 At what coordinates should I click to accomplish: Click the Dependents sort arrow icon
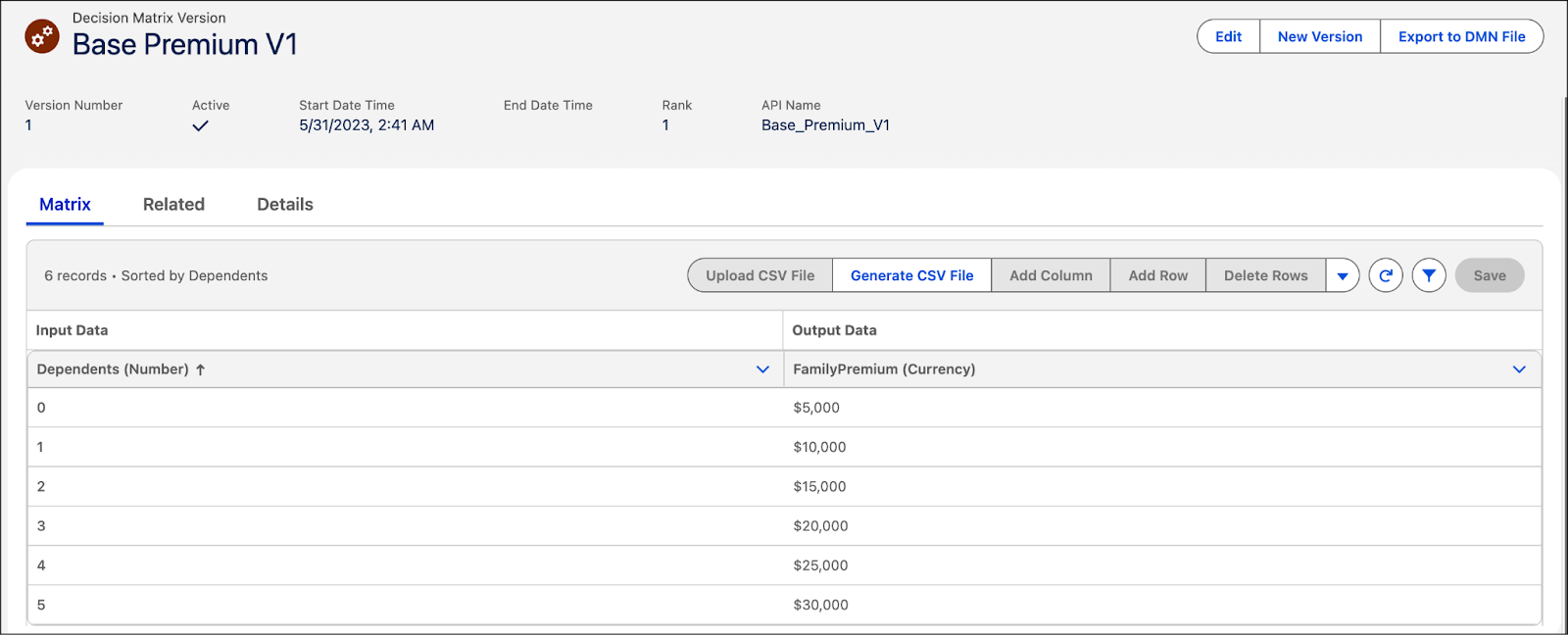pos(201,369)
